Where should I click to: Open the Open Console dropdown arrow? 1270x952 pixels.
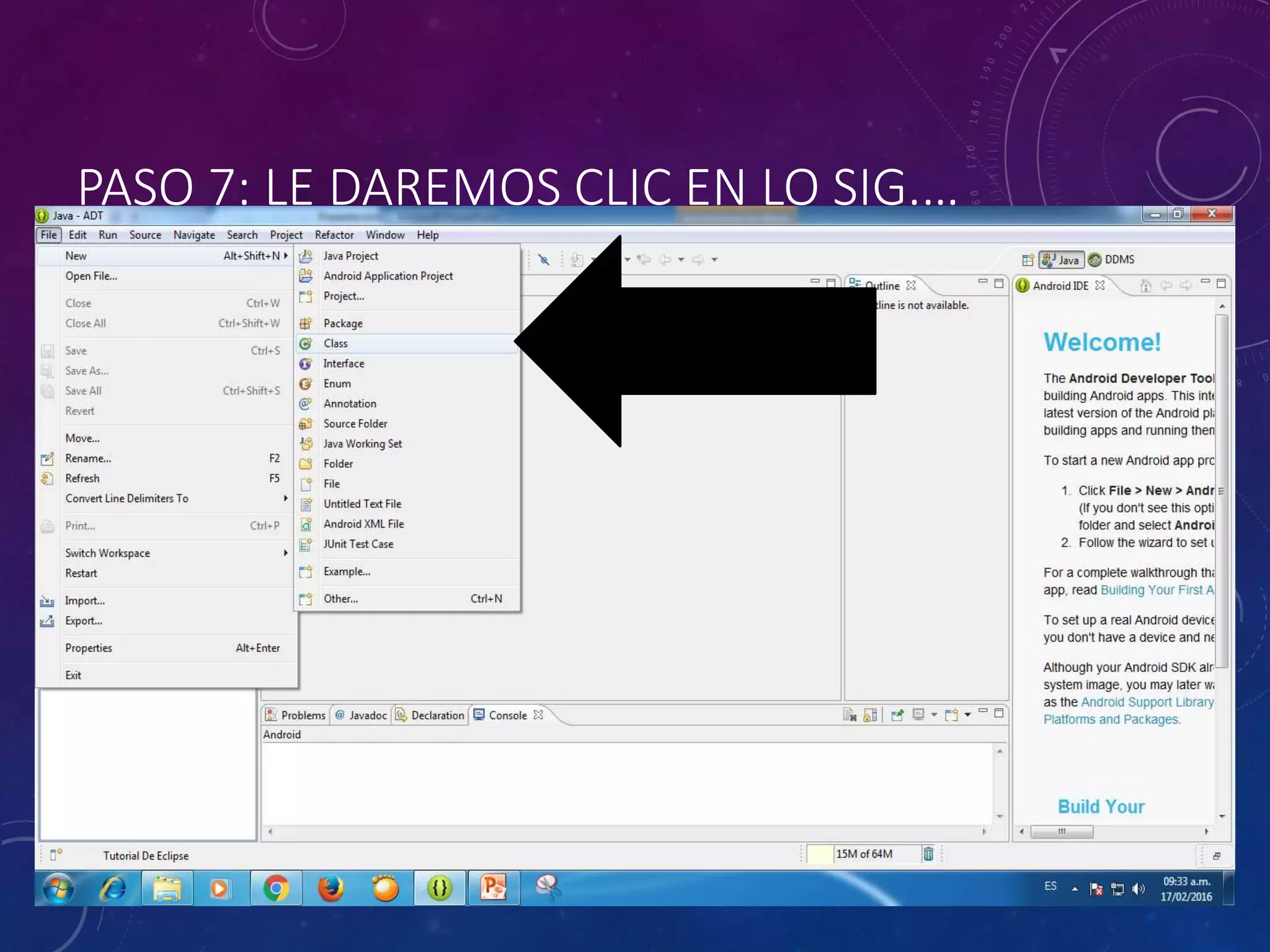tap(967, 715)
